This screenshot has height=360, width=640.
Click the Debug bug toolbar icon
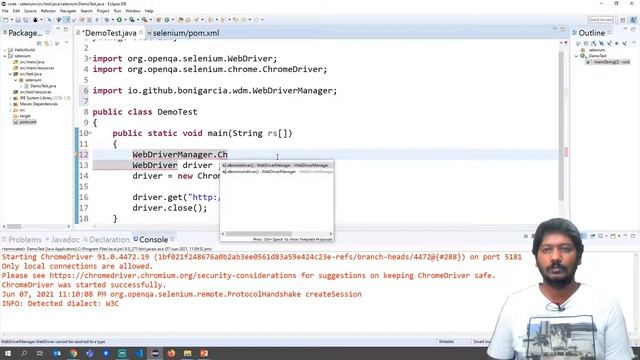coord(107,20)
